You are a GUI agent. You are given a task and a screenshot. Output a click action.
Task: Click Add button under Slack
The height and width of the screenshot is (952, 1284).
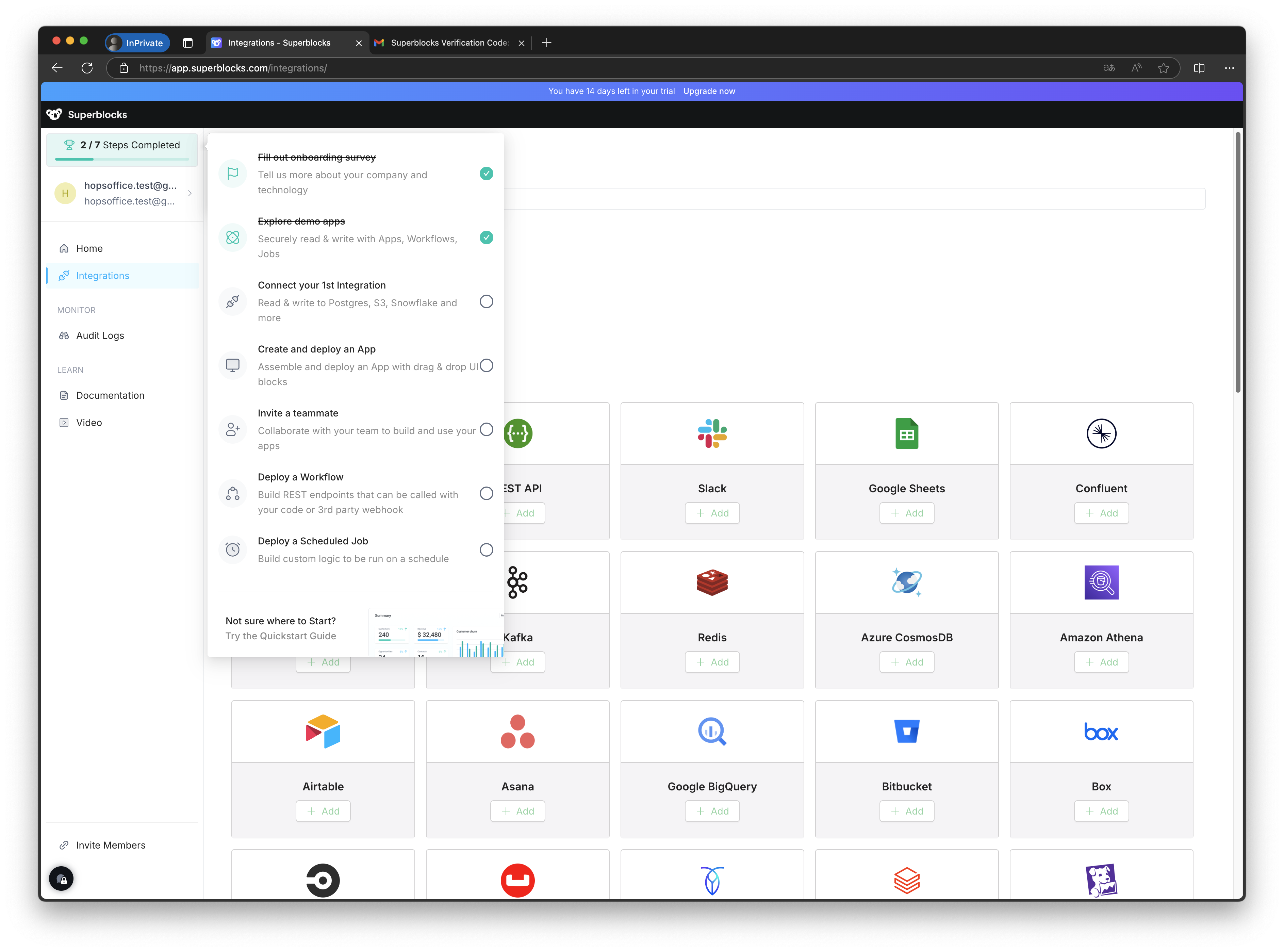712,513
